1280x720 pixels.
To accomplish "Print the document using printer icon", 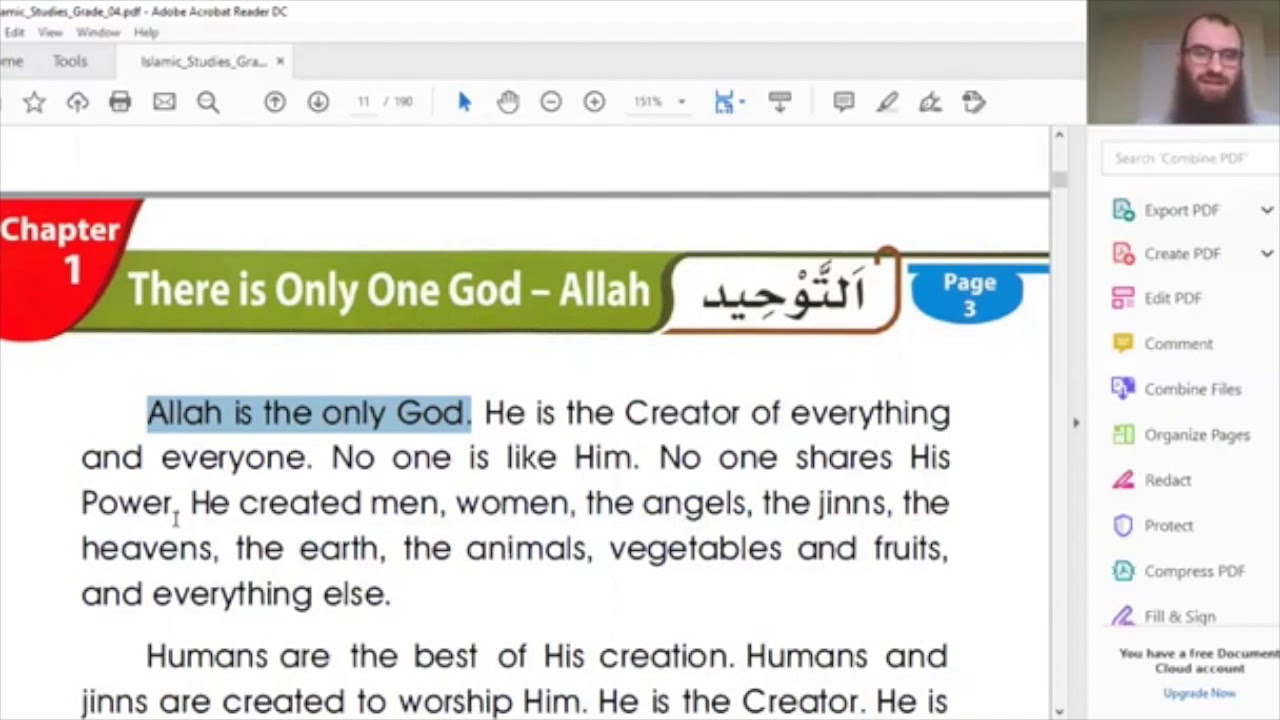I will tap(120, 102).
